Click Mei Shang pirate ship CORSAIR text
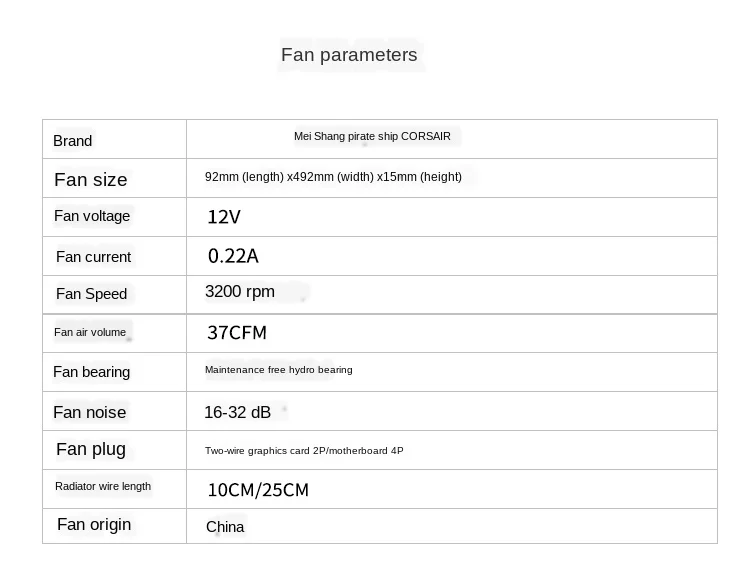The width and height of the screenshot is (750, 581). click(372, 136)
